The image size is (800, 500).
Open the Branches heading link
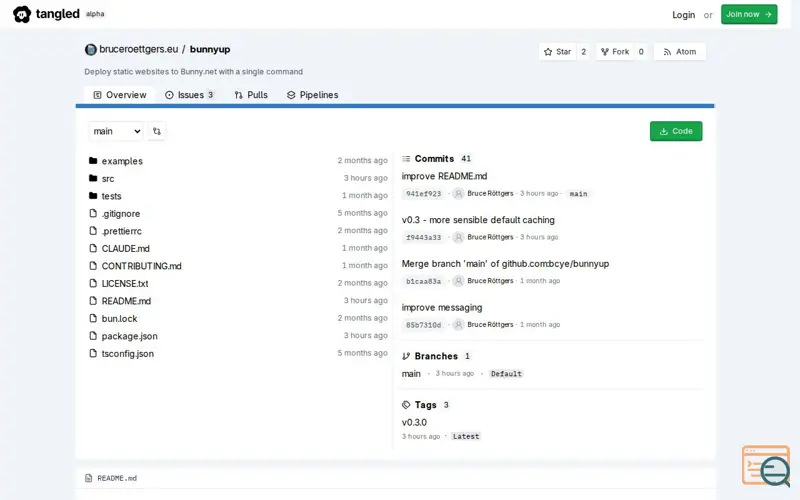click(x=436, y=356)
